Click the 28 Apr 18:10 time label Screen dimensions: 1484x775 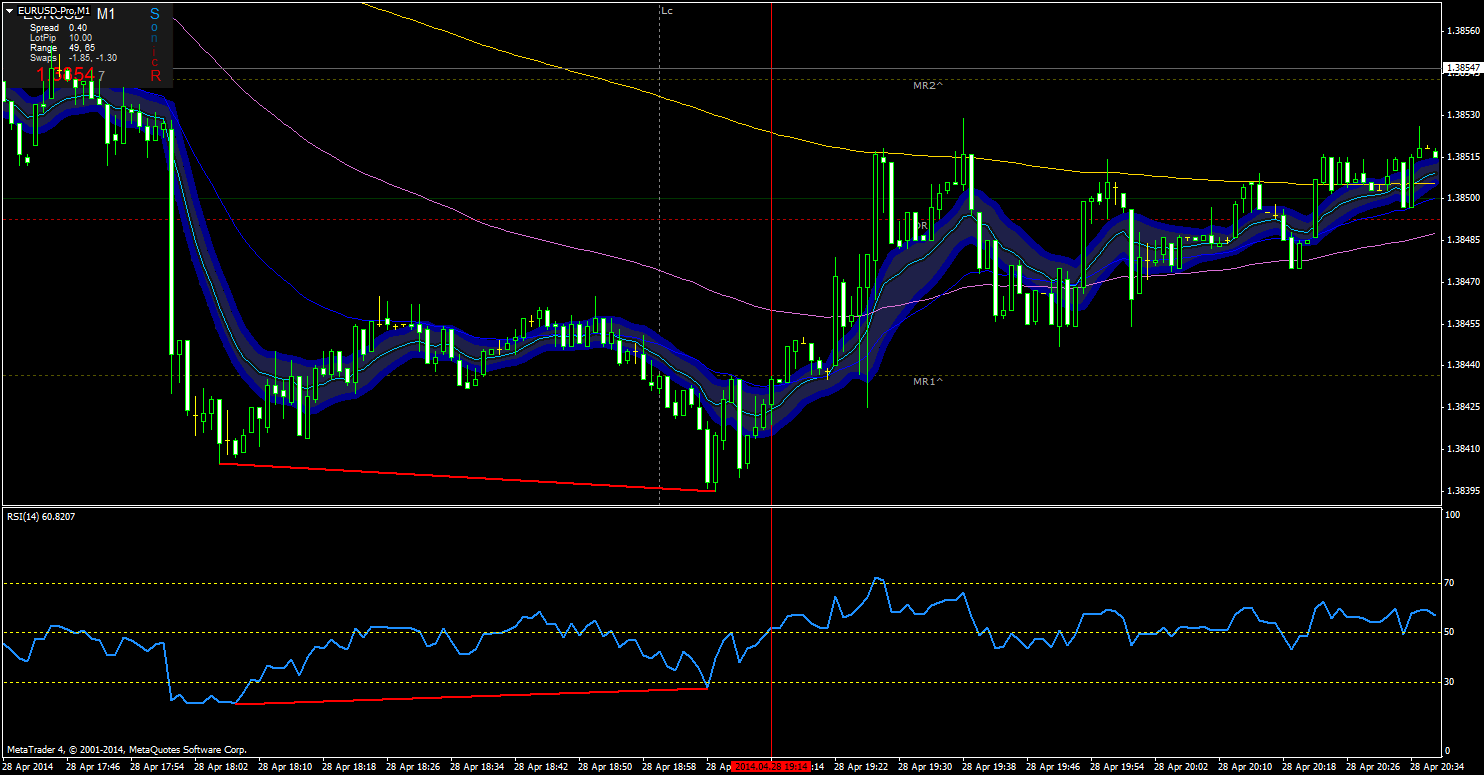(x=284, y=767)
